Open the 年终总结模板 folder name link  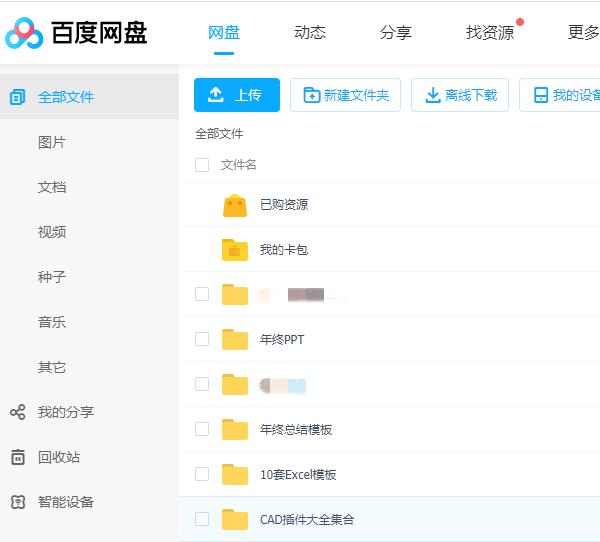pyautogui.click(x=296, y=430)
